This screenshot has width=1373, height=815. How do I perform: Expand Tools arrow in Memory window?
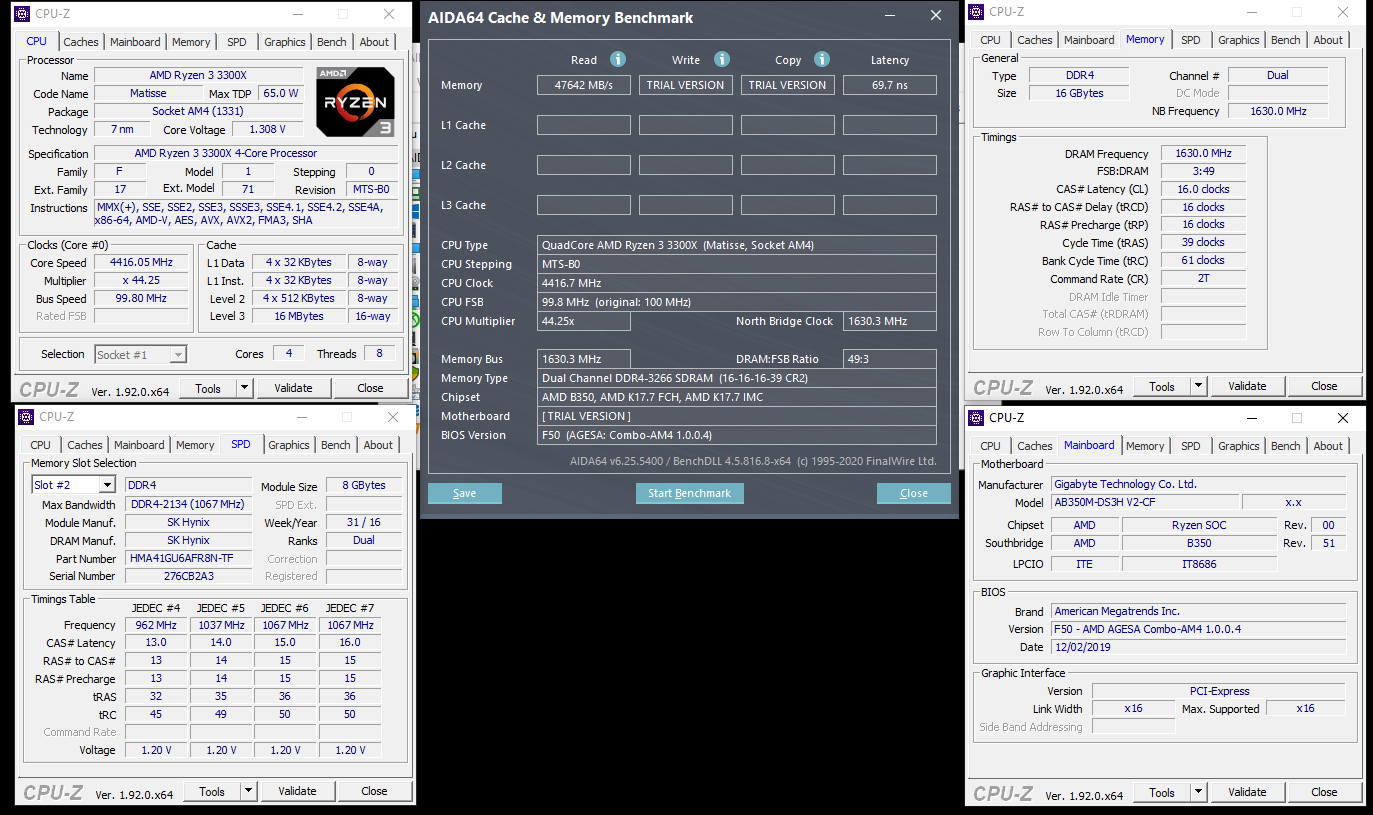click(x=1198, y=386)
